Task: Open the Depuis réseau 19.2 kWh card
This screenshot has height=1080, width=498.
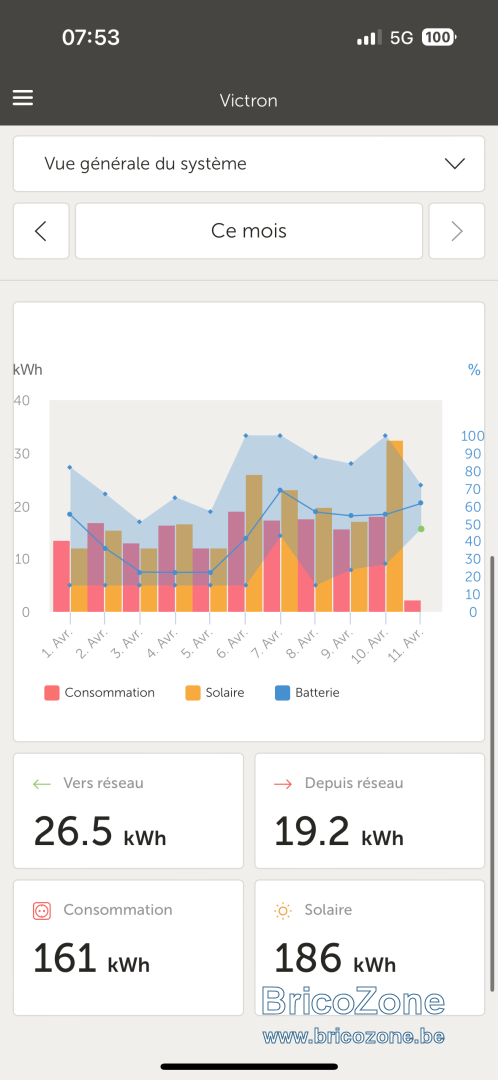Action: (370, 811)
